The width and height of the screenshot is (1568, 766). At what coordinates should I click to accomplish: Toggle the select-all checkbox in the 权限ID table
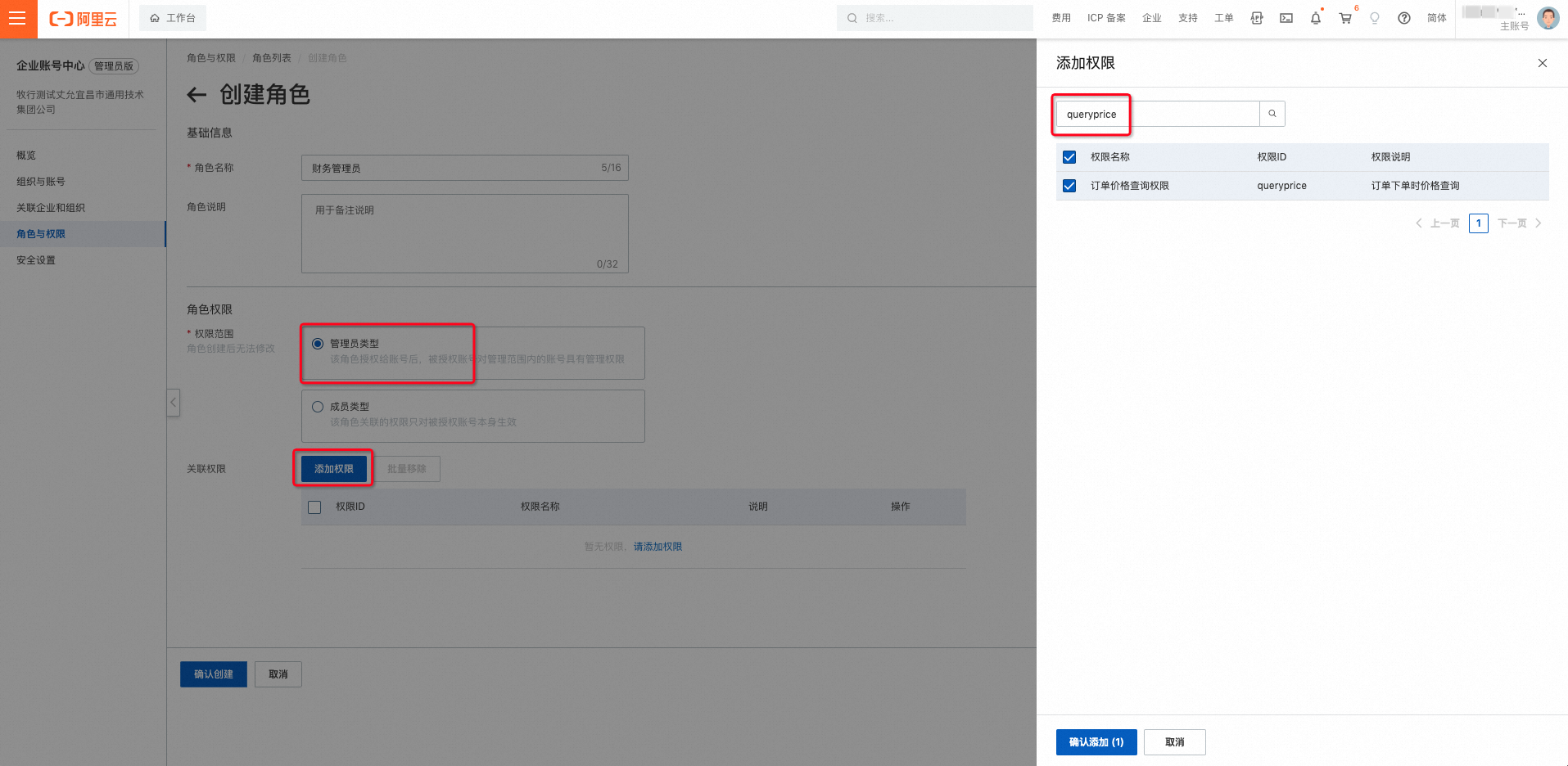pyautogui.click(x=314, y=507)
